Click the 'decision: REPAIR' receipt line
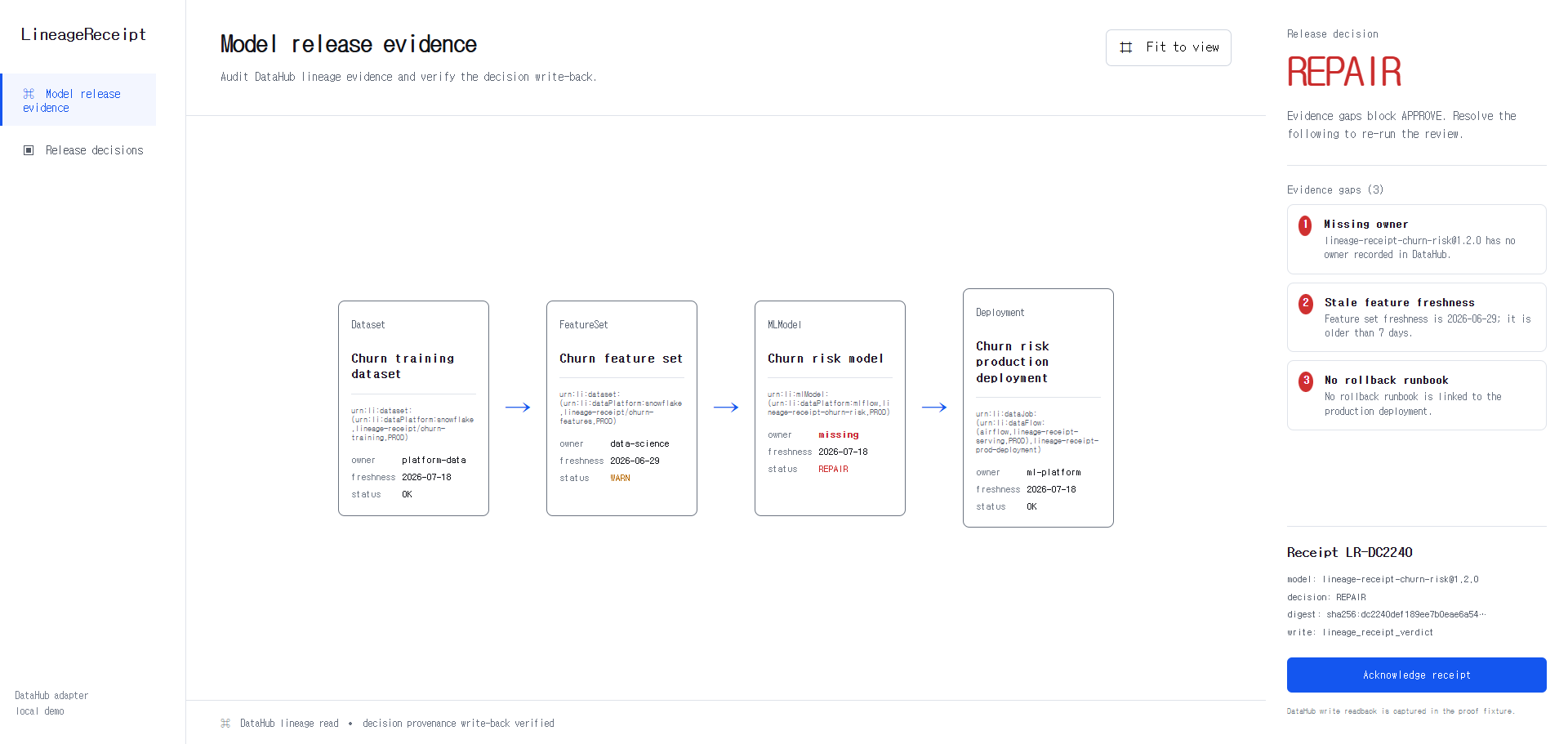Viewport: 1568px width, 744px height. (1326, 598)
